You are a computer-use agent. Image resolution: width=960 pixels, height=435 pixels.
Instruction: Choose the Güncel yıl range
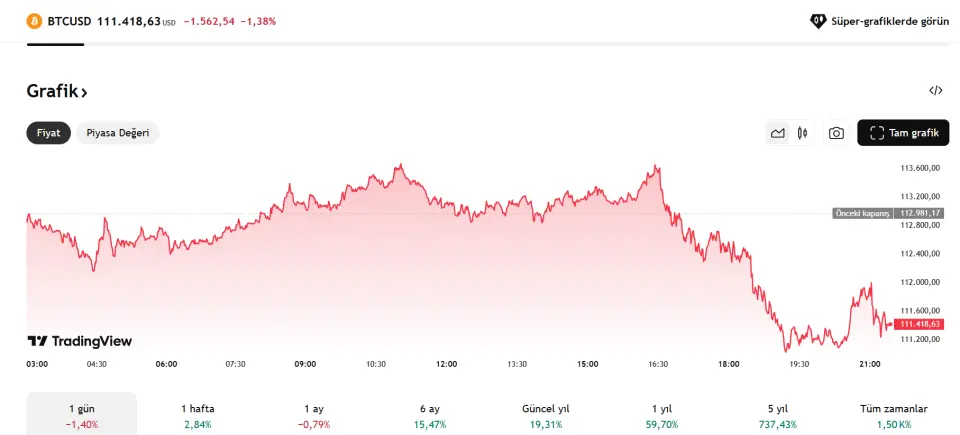[x=546, y=415]
